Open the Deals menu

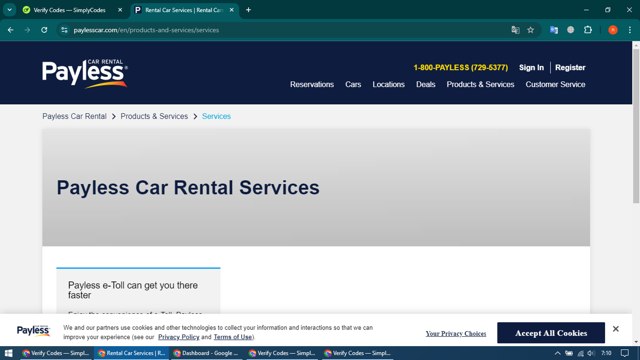[426, 84]
